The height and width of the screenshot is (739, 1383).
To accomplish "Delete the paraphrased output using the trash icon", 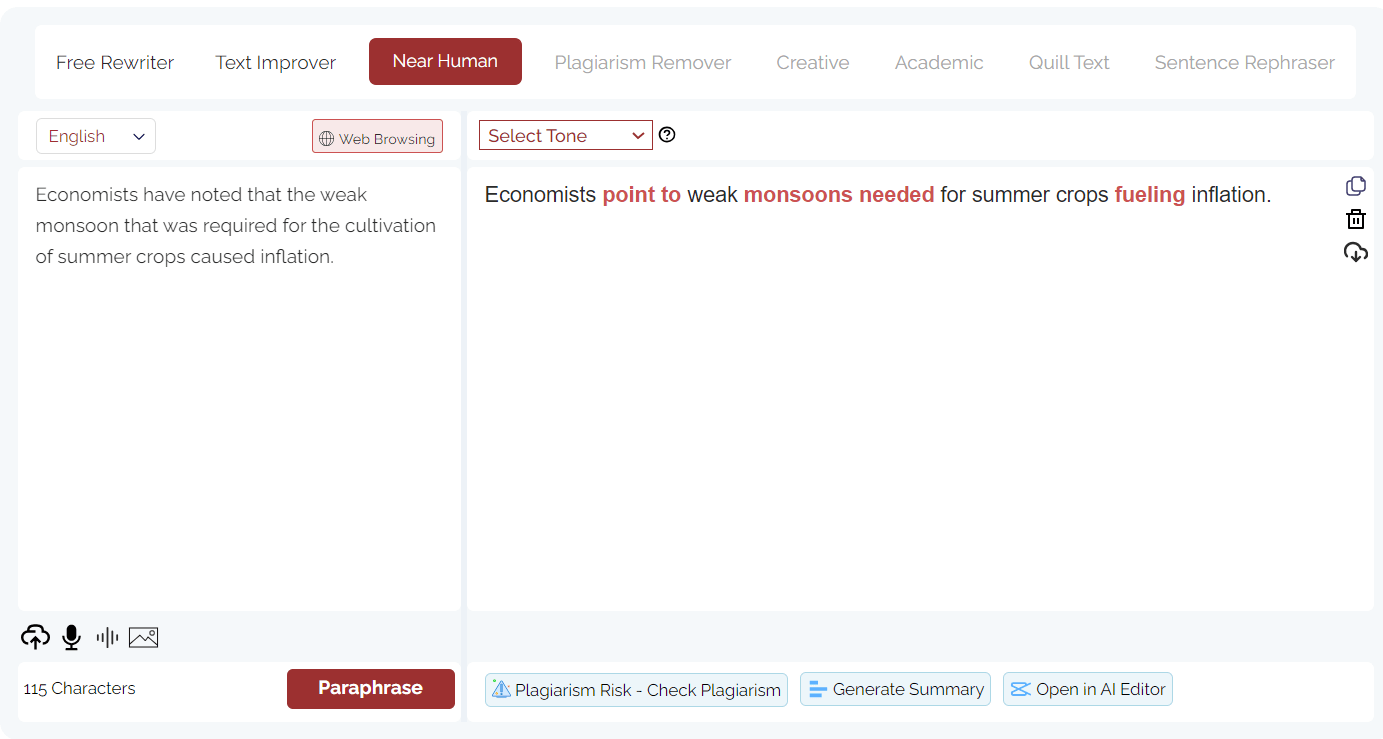I will 1355,218.
